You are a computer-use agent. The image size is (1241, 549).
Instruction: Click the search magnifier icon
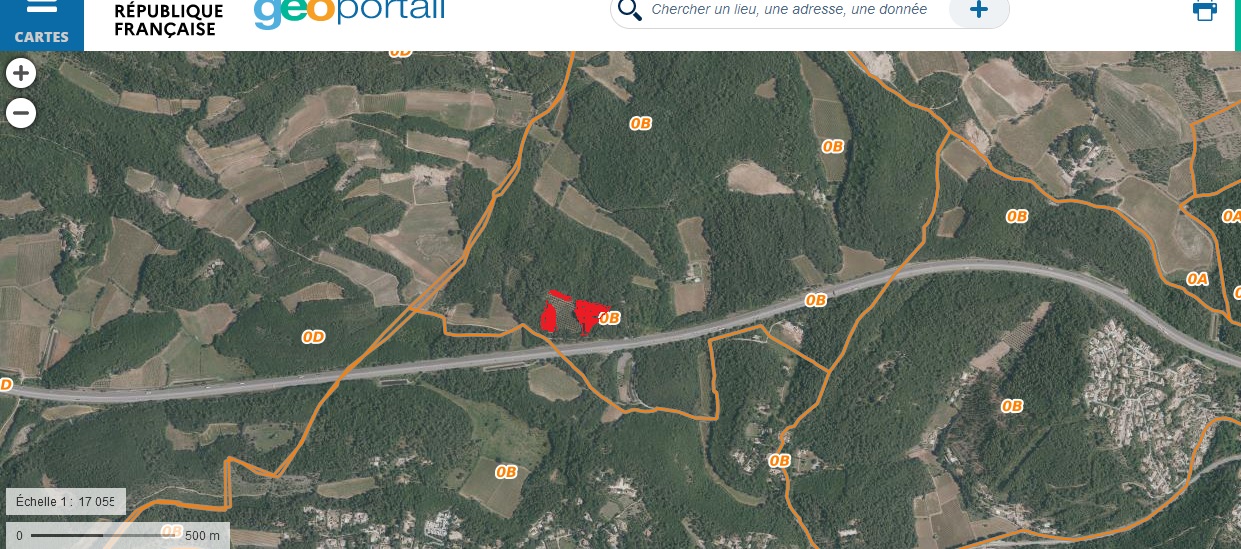[x=629, y=10]
